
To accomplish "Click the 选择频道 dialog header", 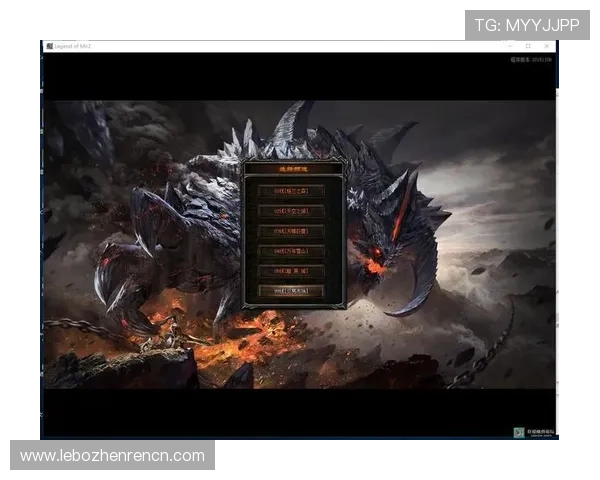I will (292, 169).
